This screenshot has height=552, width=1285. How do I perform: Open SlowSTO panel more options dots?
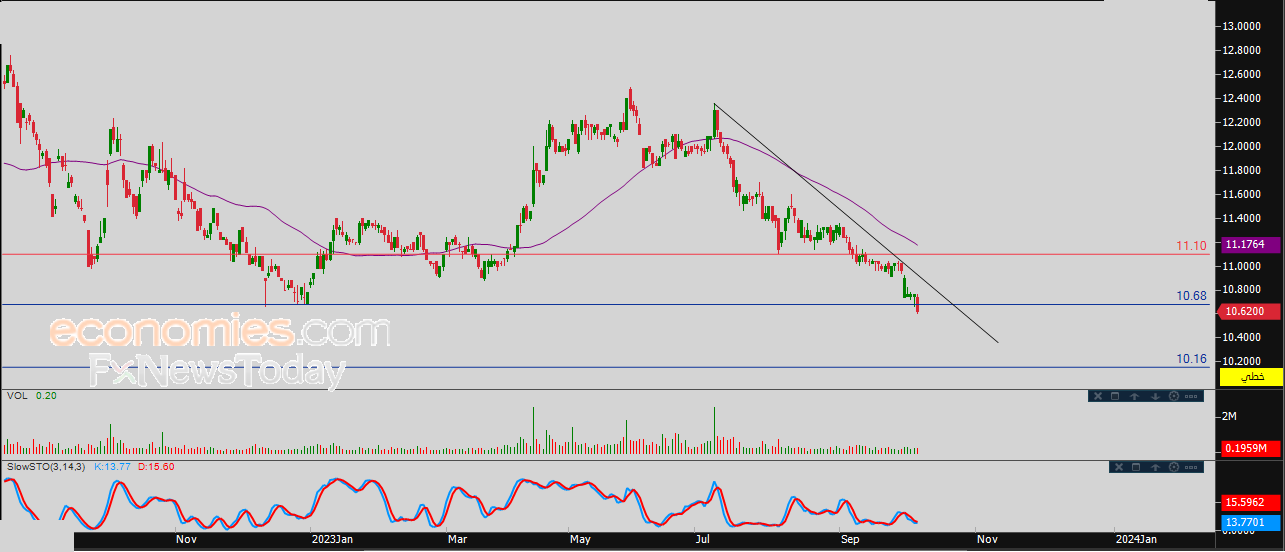(1191, 467)
